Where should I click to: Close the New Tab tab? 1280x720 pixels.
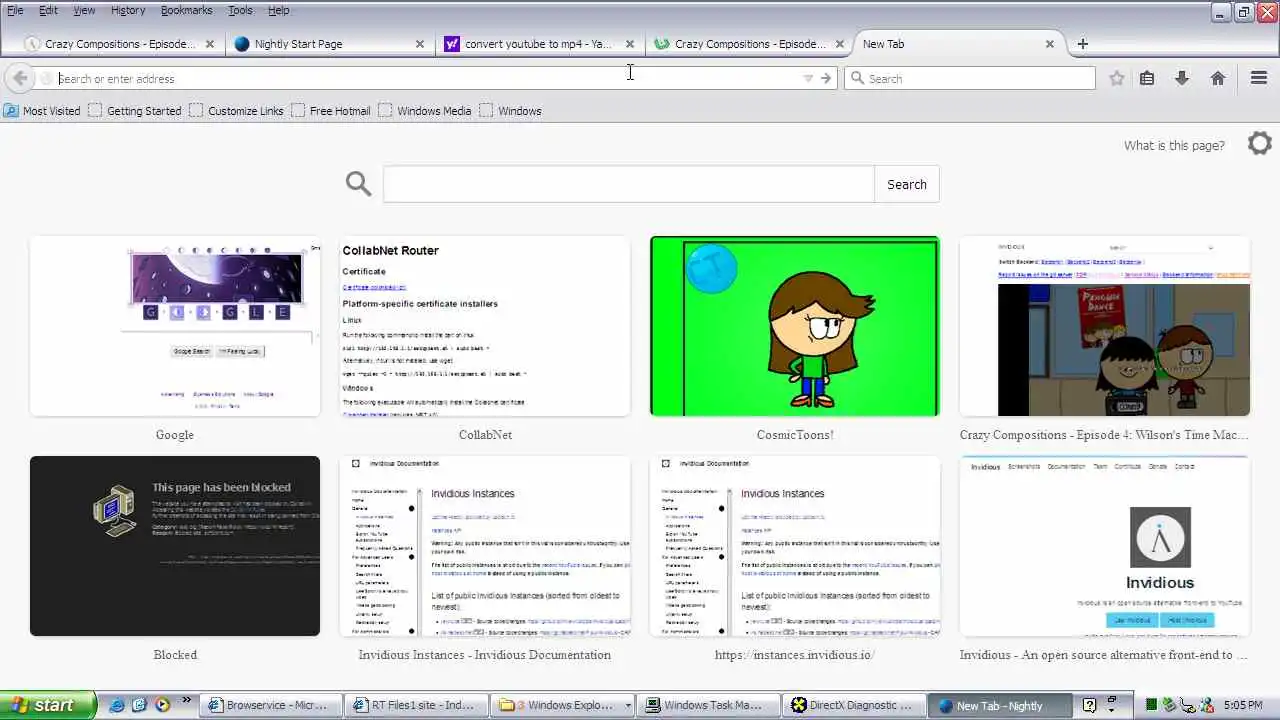[x=1050, y=44]
